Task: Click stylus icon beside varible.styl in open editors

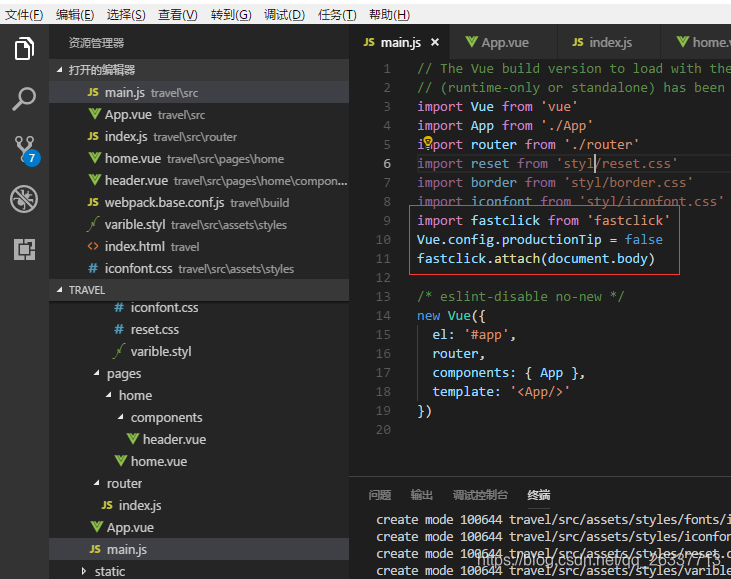Action: click(x=93, y=224)
